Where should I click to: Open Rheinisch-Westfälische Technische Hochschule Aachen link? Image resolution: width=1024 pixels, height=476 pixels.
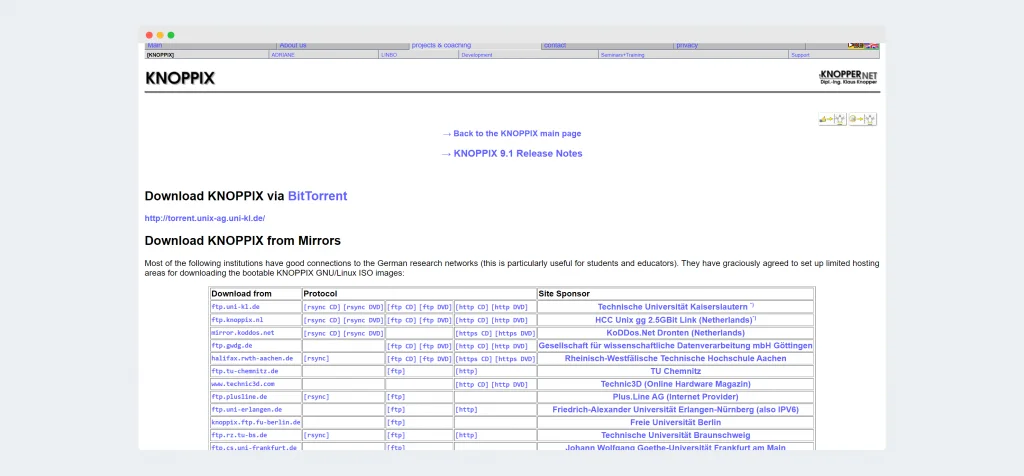pyautogui.click(x=675, y=358)
